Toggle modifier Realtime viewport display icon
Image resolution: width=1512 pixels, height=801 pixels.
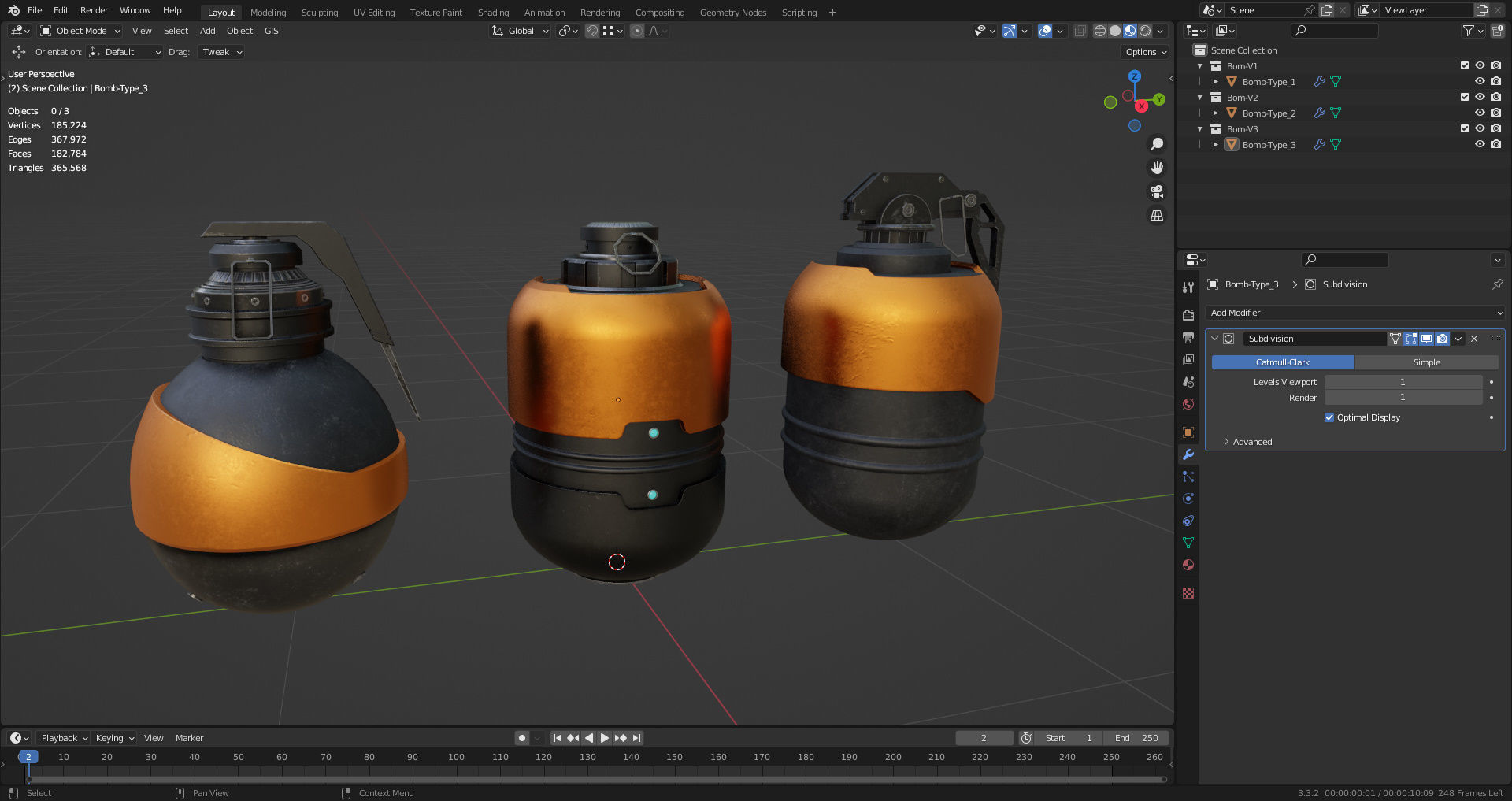click(x=1426, y=339)
